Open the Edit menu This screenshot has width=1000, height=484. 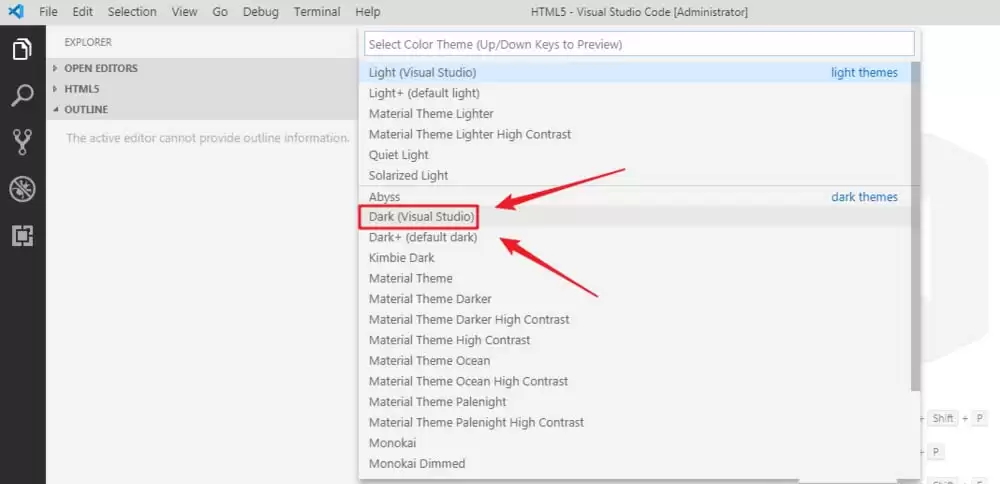click(x=82, y=11)
